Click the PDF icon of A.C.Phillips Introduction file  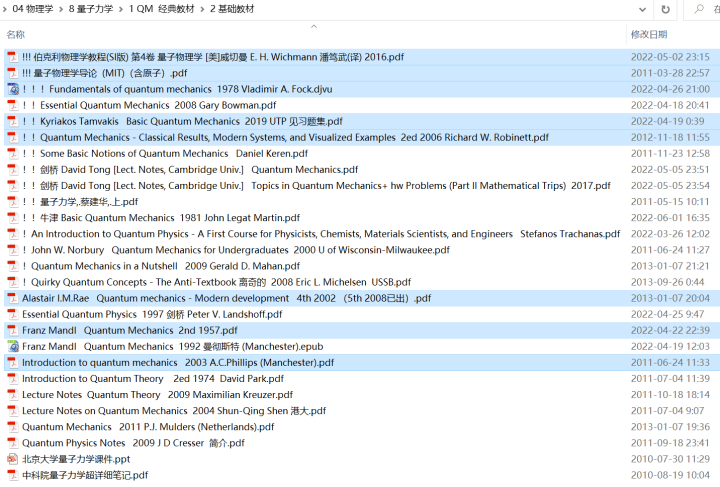tap(13, 362)
